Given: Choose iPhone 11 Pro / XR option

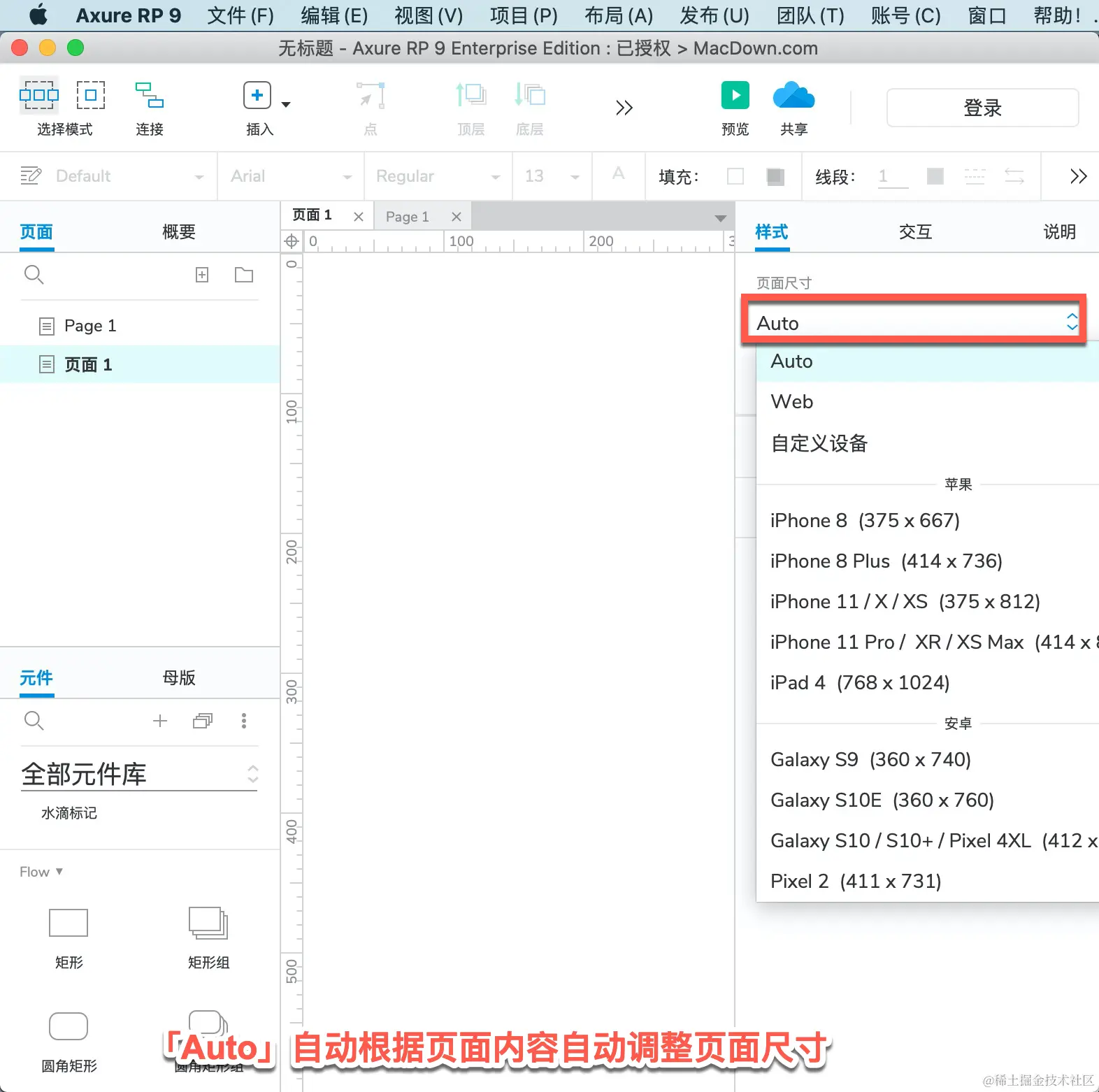Looking at the screenshot, I should click(928, 642).
